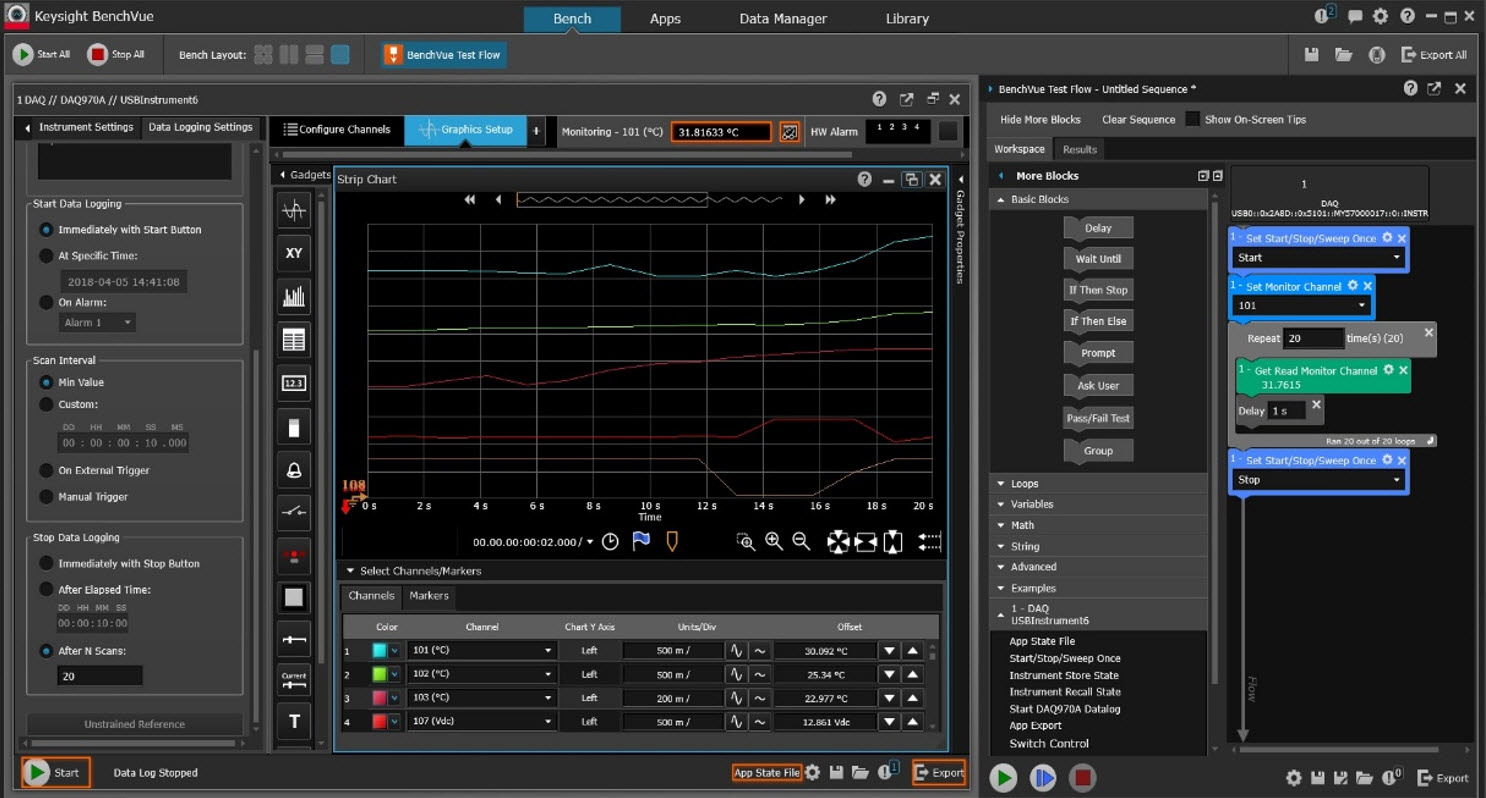Viewport: 1486px width, 798px height.
Task: Open the Alarm 1 dropdown
Action: (98, 323)
